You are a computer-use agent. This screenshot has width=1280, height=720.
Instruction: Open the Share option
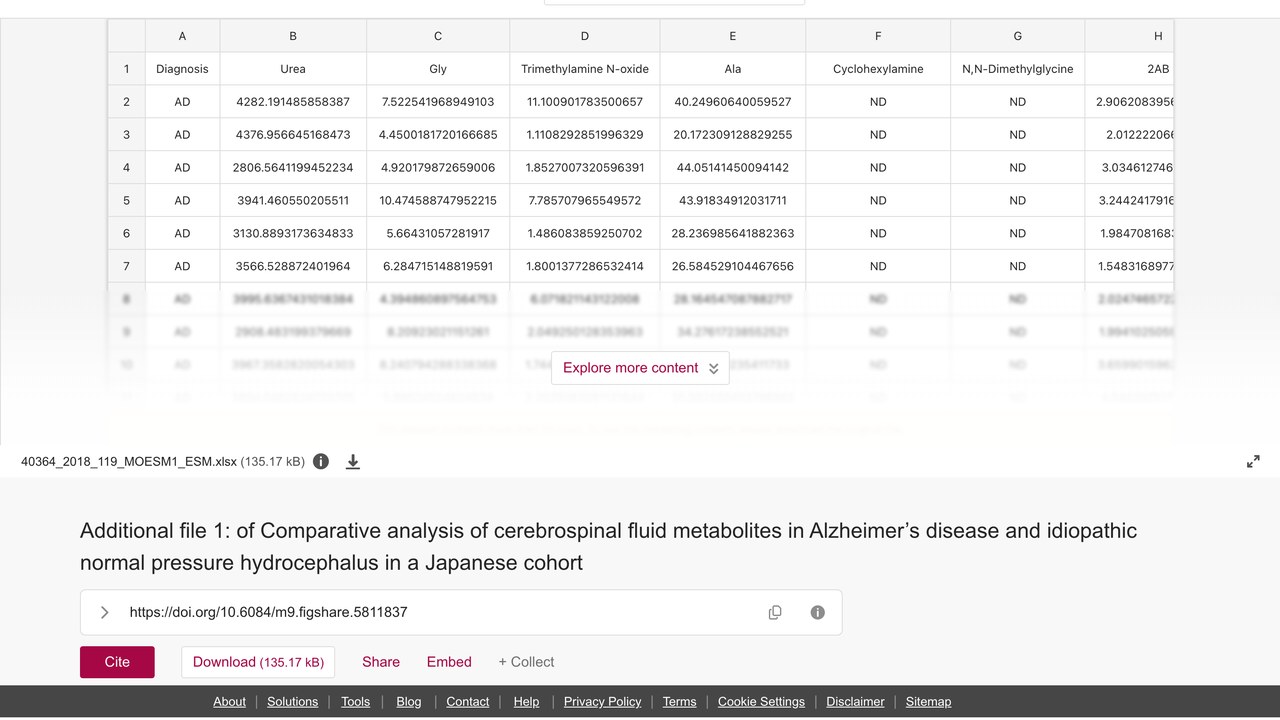pyautogui.click(x=381, y=662)
